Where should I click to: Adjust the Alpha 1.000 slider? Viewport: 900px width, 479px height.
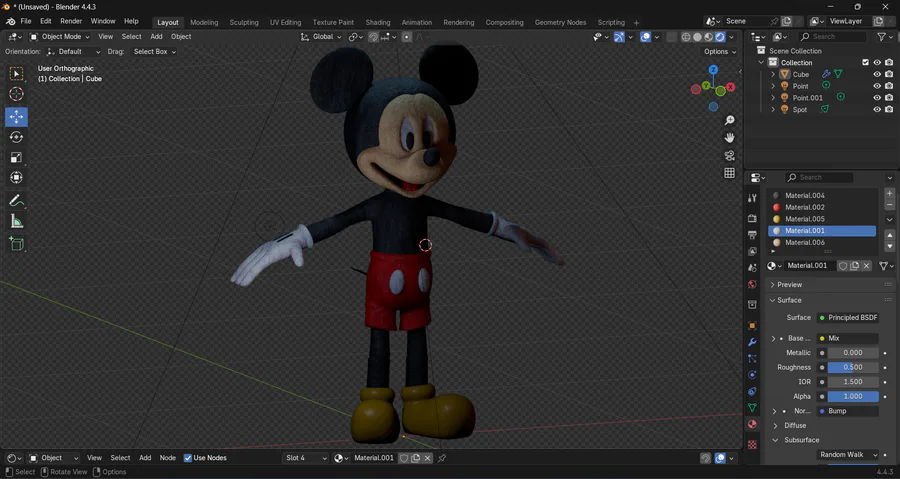click(853, 396)
